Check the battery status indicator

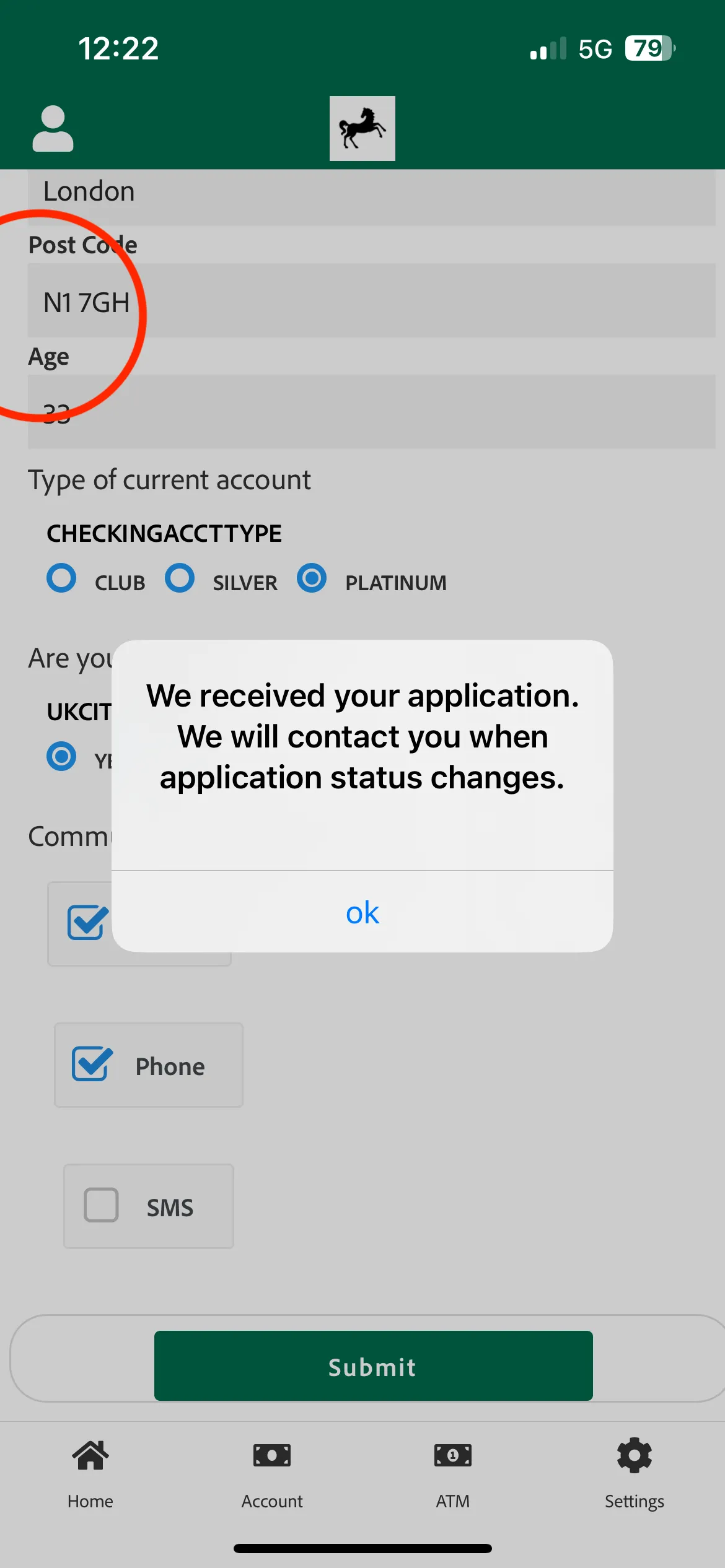(x=650, y=48)
